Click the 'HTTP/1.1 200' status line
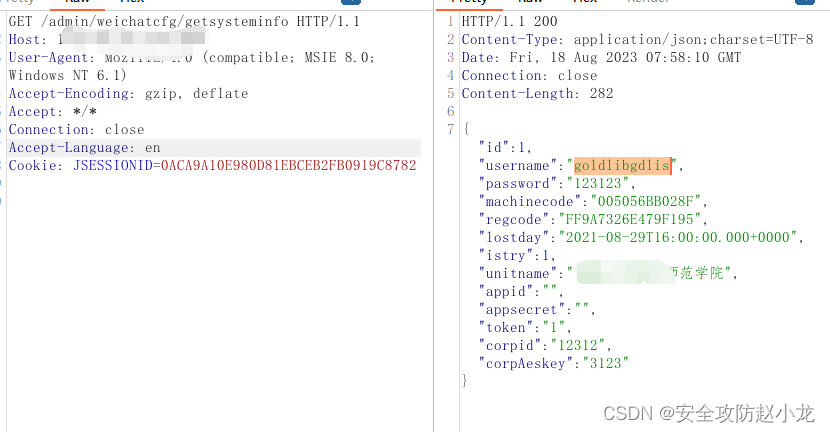The width and height of the screenshot is (830, 432). pyautogui.click(x=509, y=22)
